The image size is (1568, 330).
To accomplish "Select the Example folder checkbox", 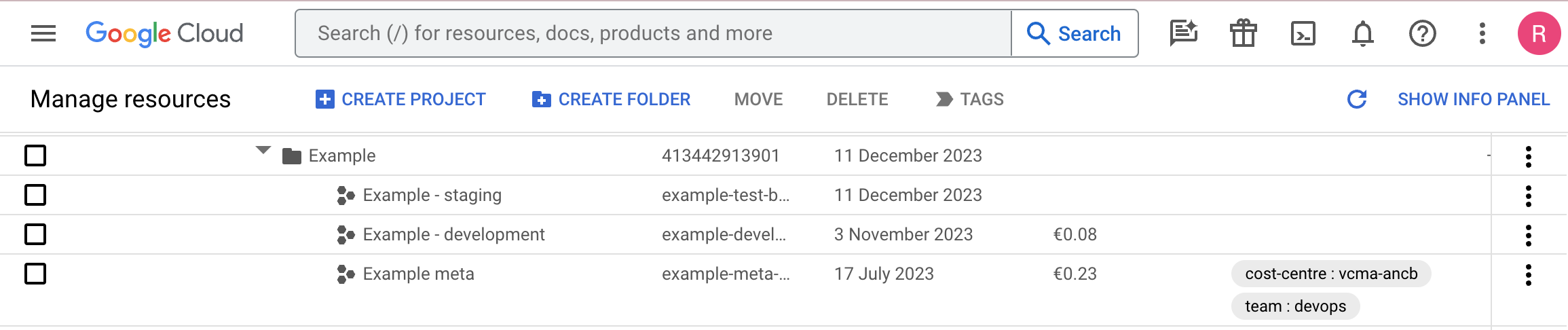I will [35, 155].
